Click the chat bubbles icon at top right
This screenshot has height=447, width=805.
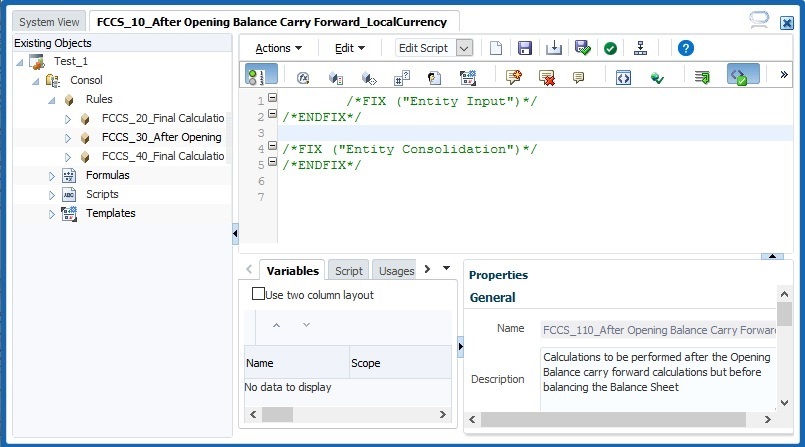pos(759,20)
